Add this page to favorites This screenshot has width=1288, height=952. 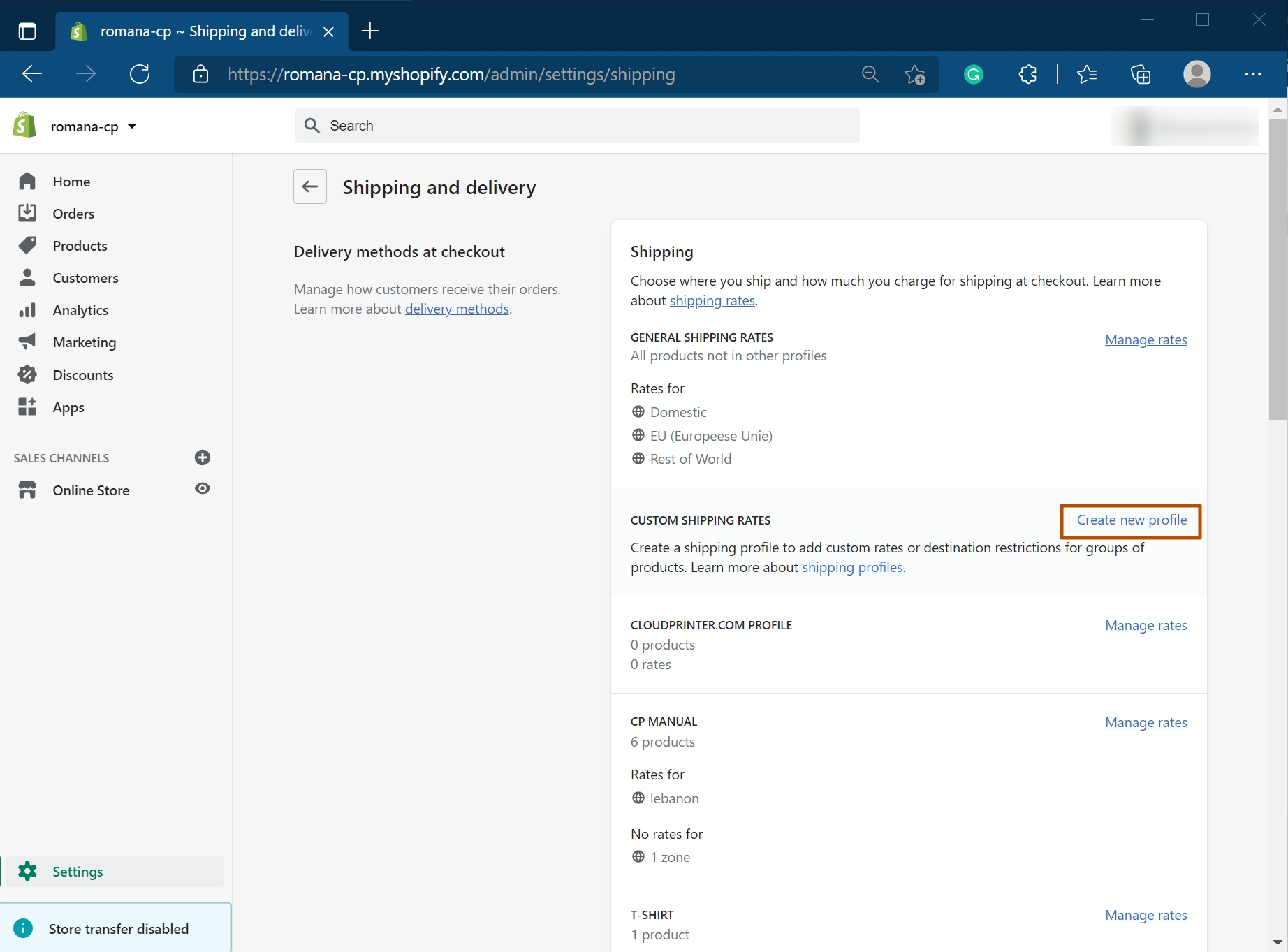point(914,74)
